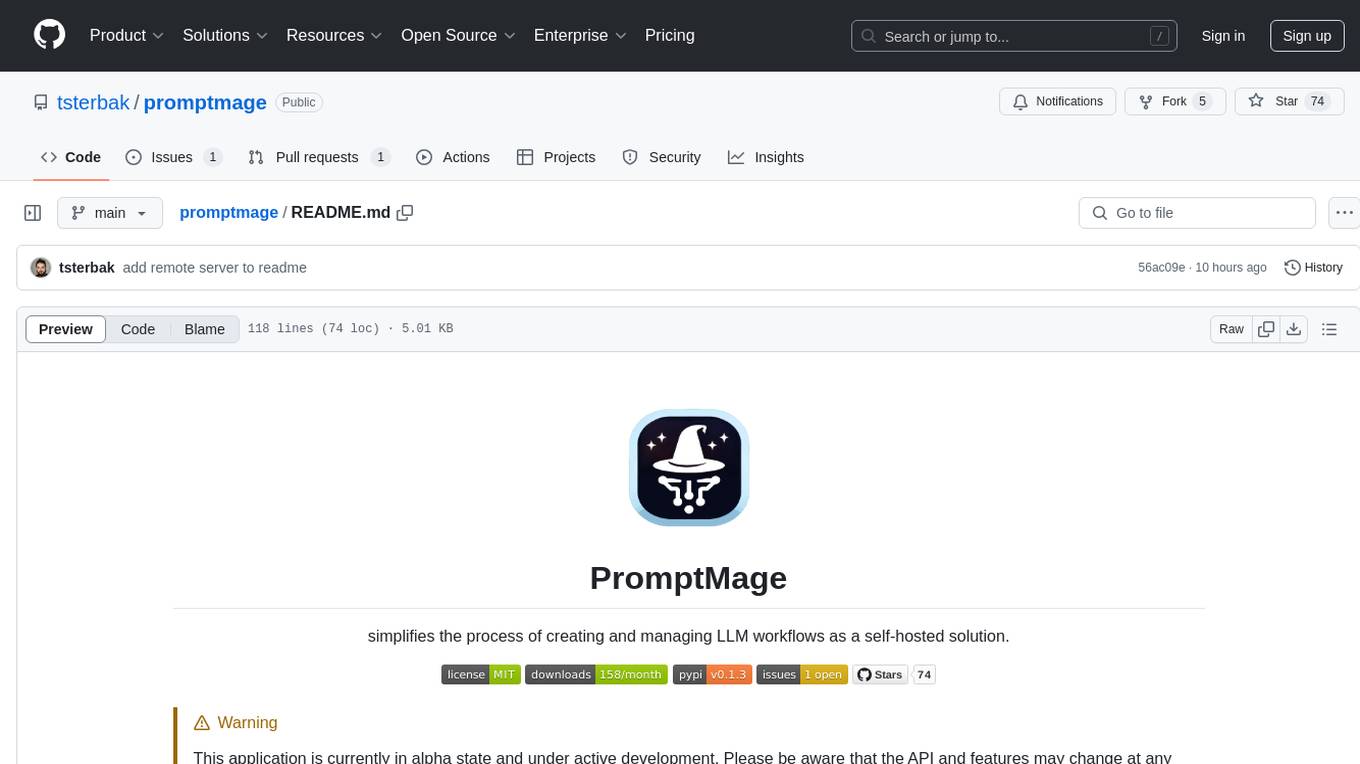Screen dimensions: 1360x764
Task: Open the Issues tab
Action: pyautogui.click(x=173, y=157)
